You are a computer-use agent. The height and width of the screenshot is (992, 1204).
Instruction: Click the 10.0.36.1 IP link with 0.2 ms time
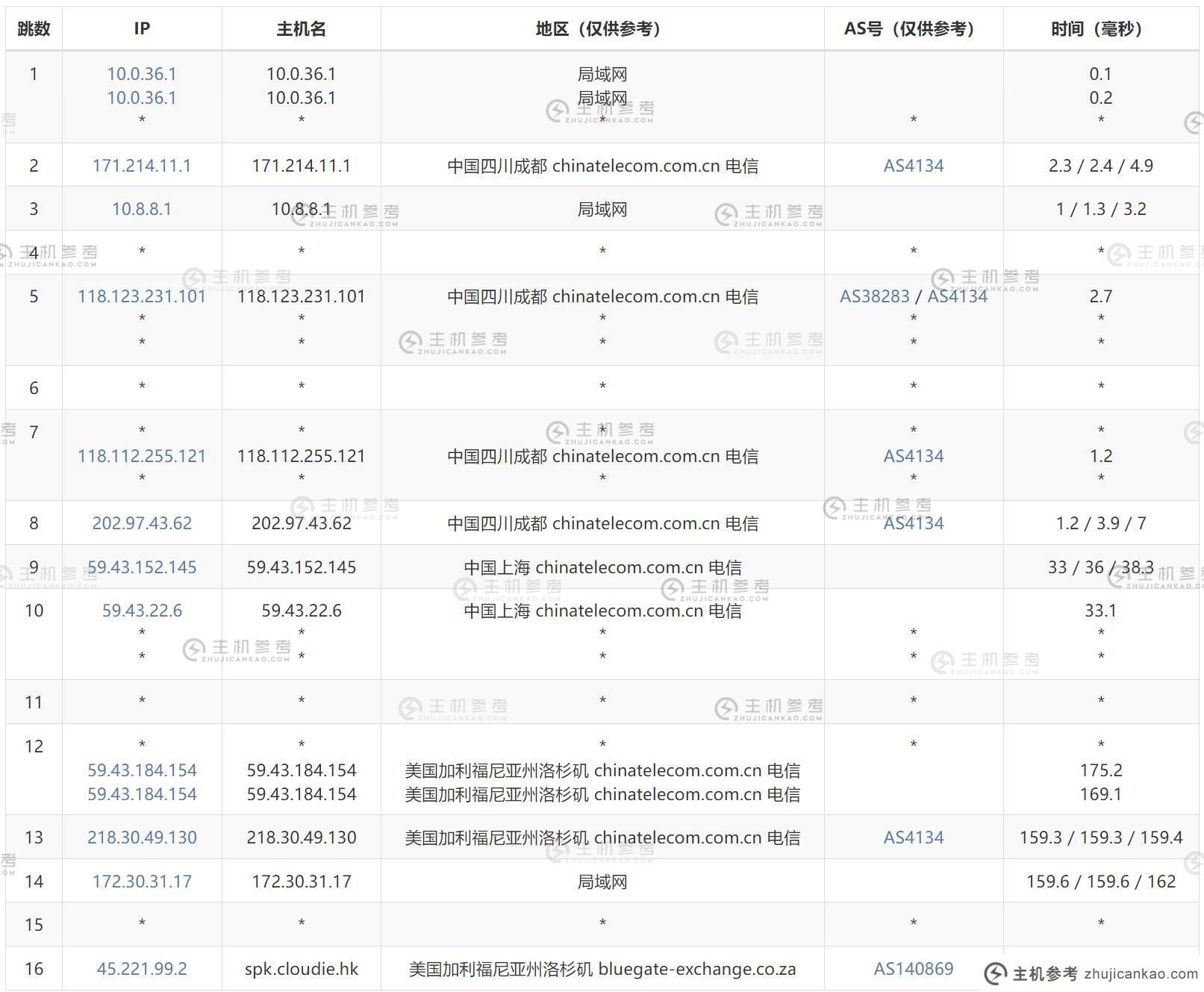(142, 98)
